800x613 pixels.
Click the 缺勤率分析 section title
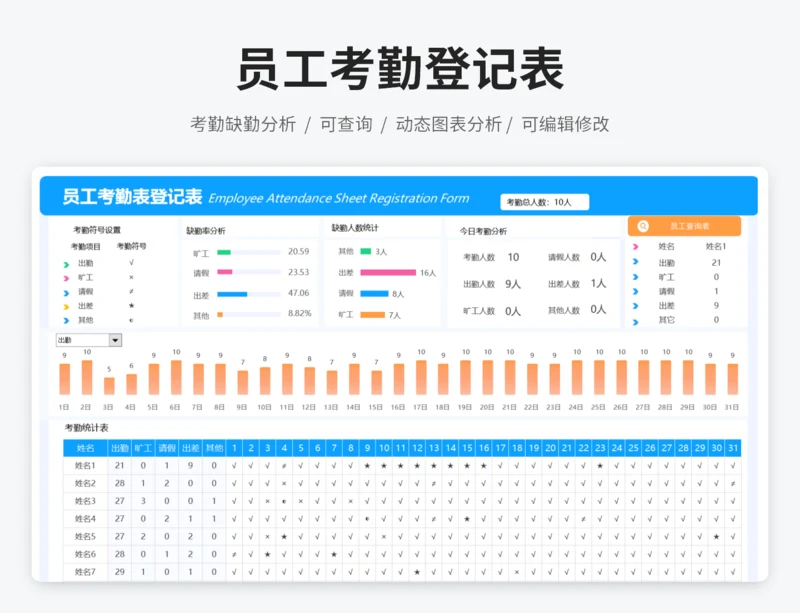pyautogui.click(x=206, y=231)
